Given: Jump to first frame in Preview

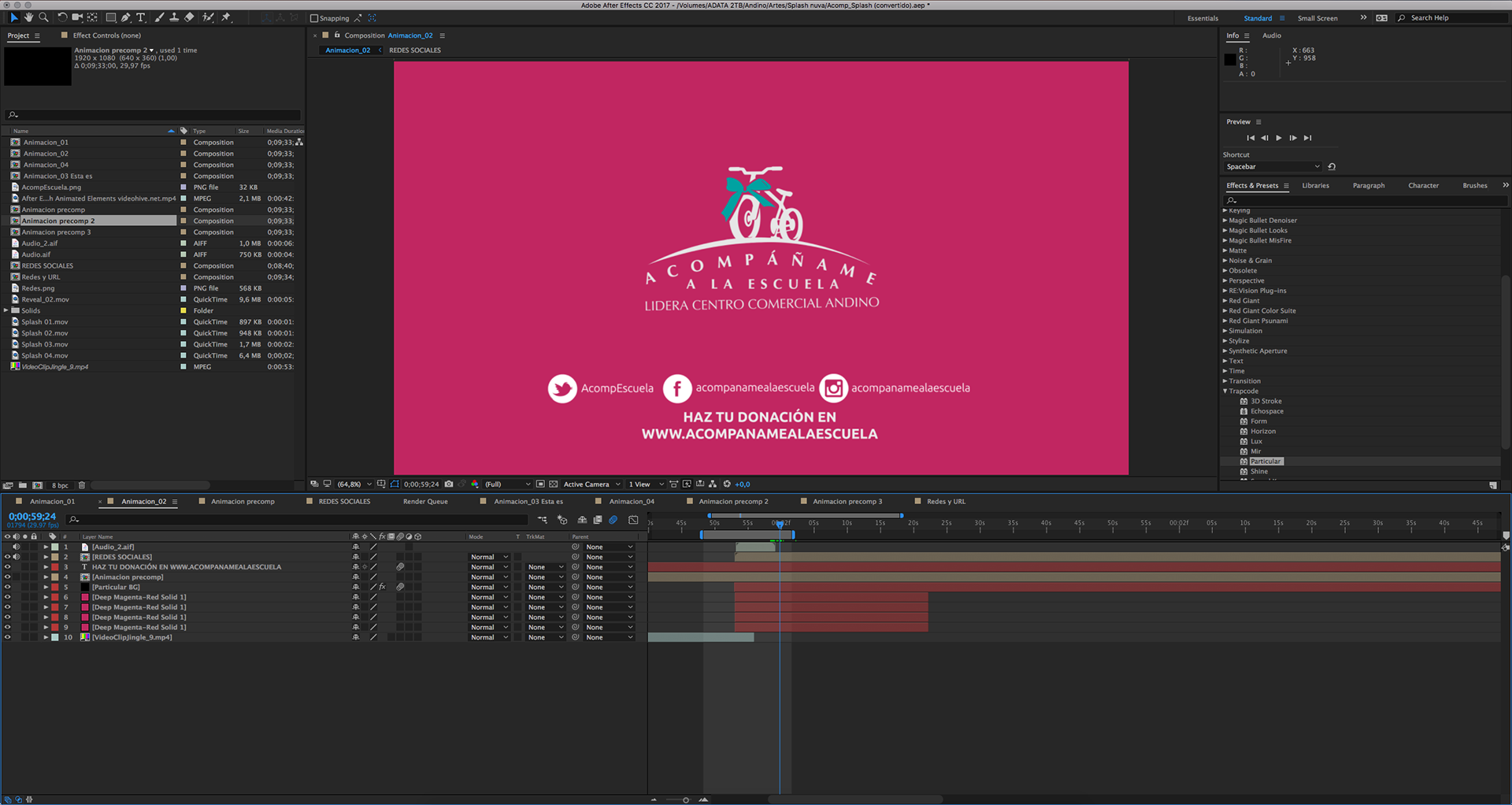Looking at the screenshot, I should point(1251,138).
